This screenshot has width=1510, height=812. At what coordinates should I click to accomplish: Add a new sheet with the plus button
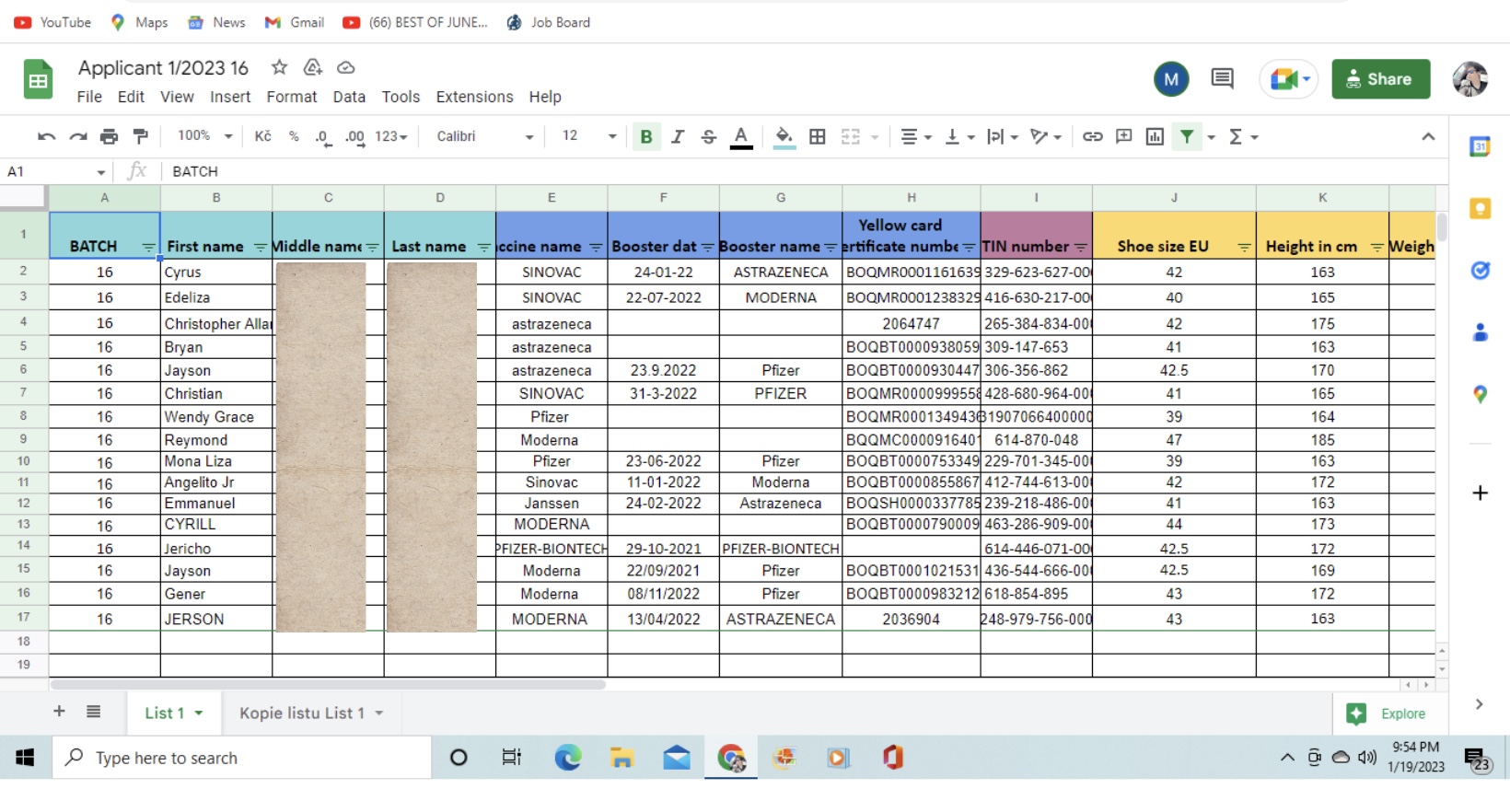click(x=59, y=712)
